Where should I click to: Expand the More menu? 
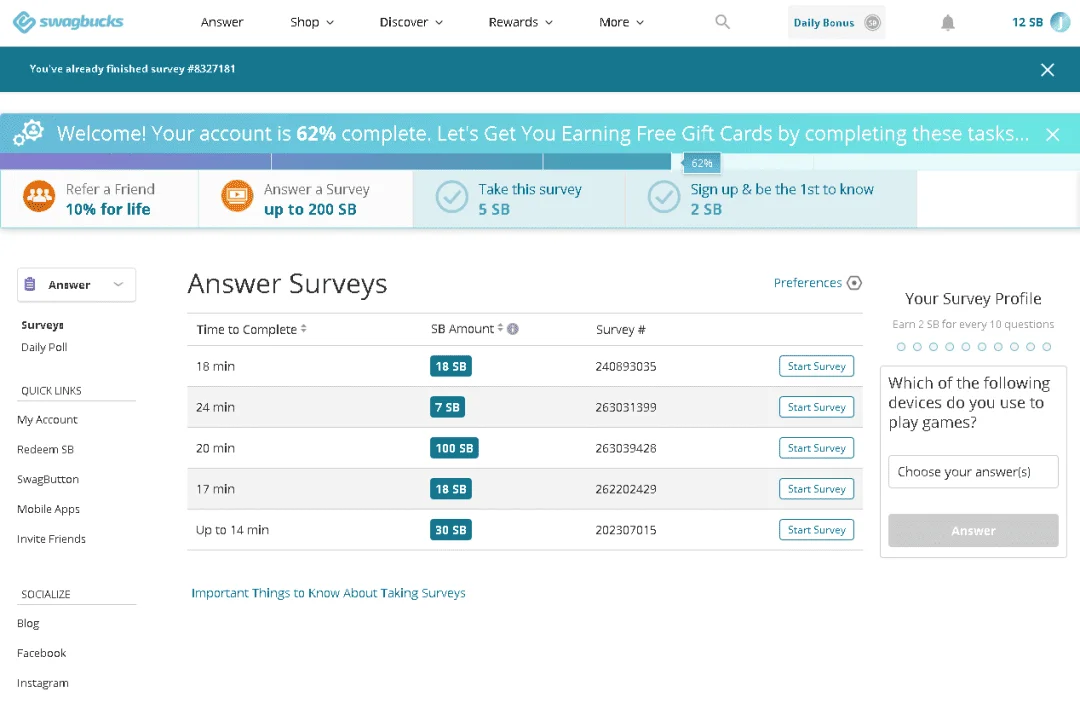pos(621,22)
